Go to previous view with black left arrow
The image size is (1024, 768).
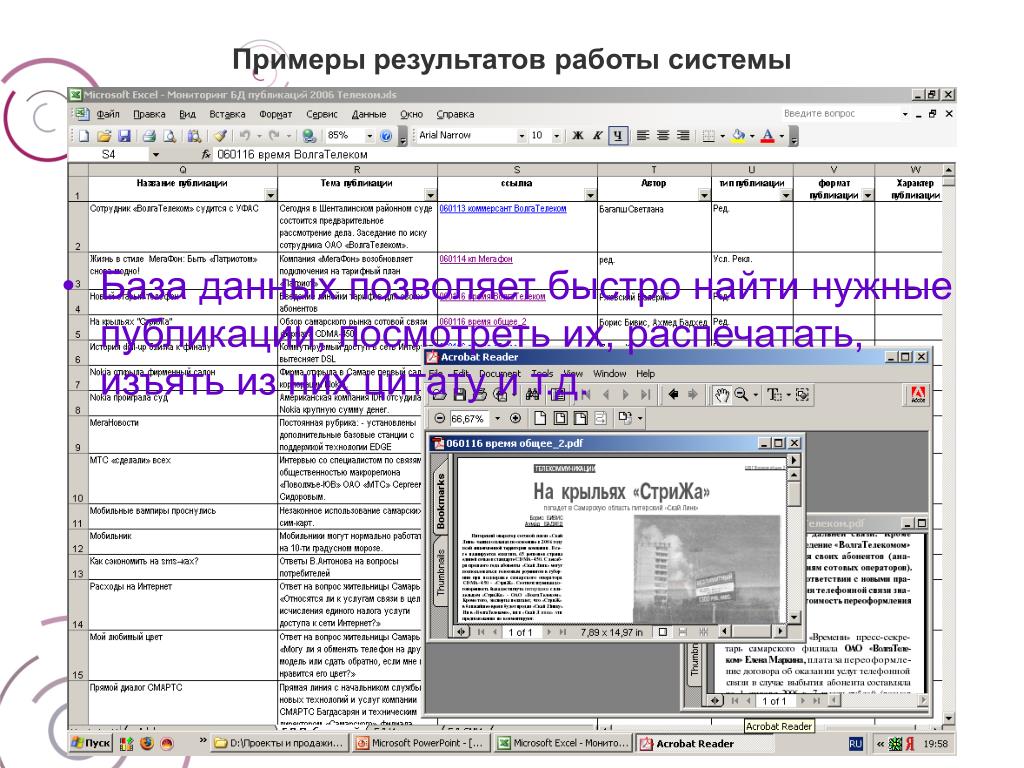673,394
